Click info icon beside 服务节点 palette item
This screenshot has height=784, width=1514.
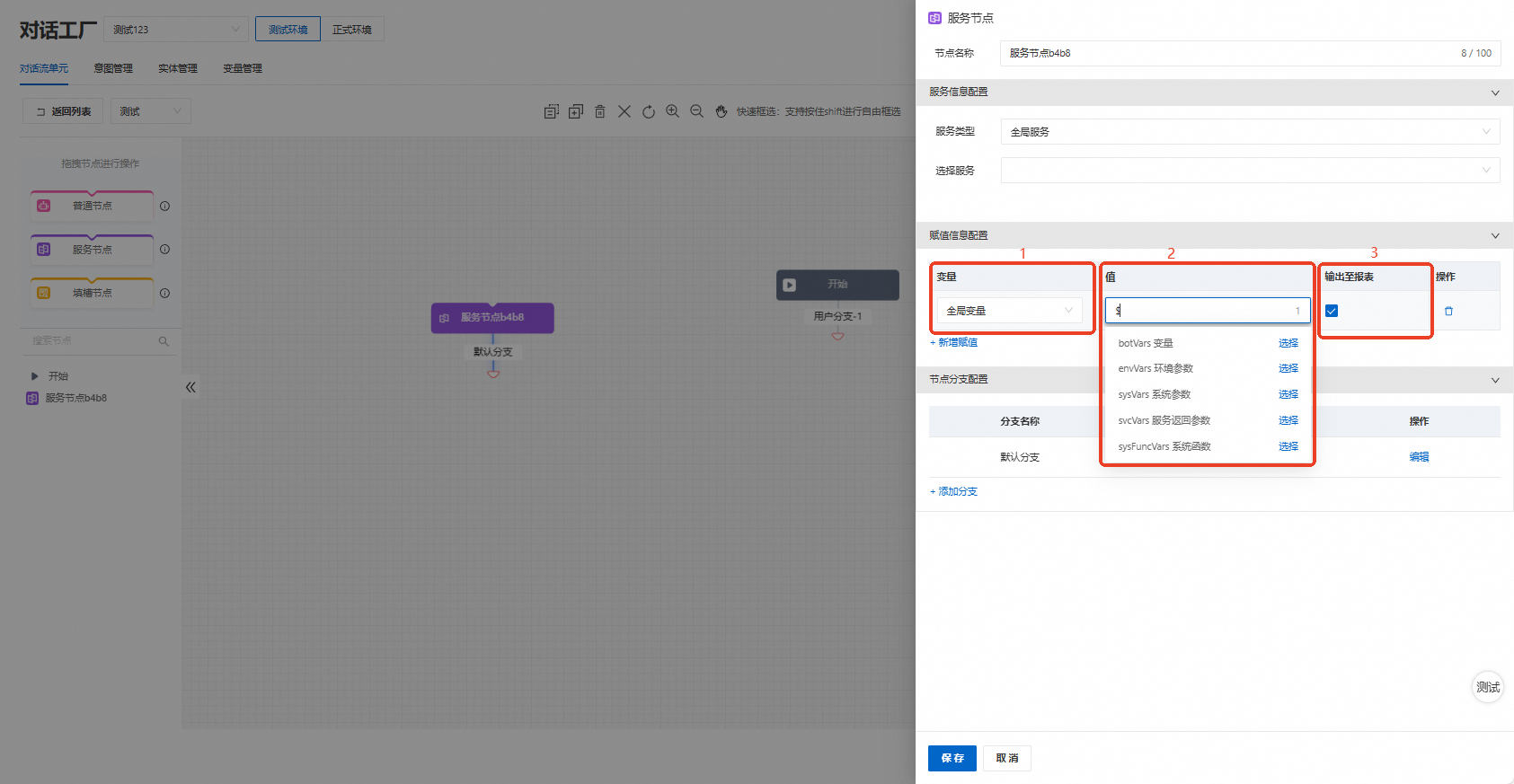click(164, 250)
